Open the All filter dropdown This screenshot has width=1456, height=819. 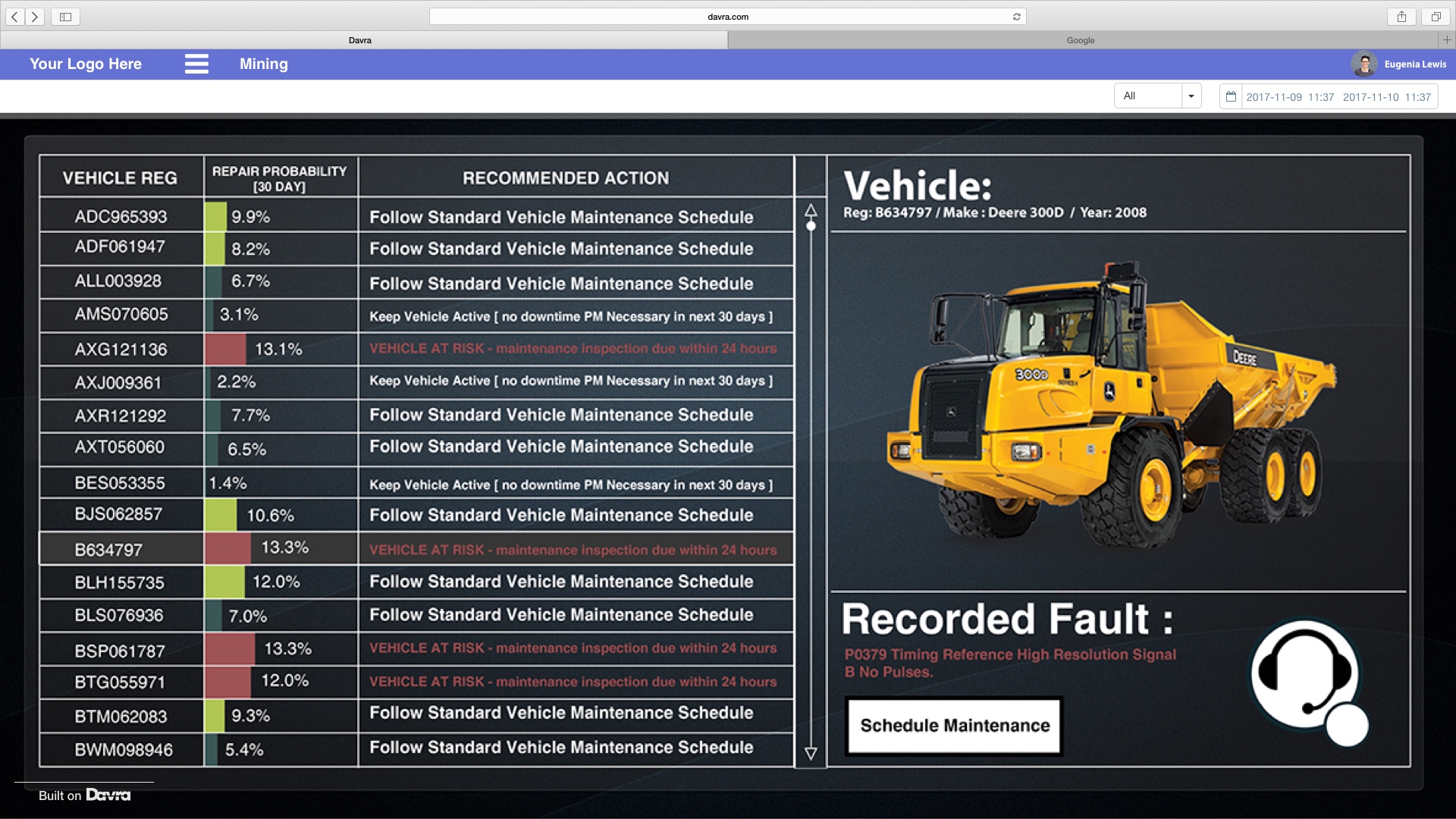coord(1157,96)
